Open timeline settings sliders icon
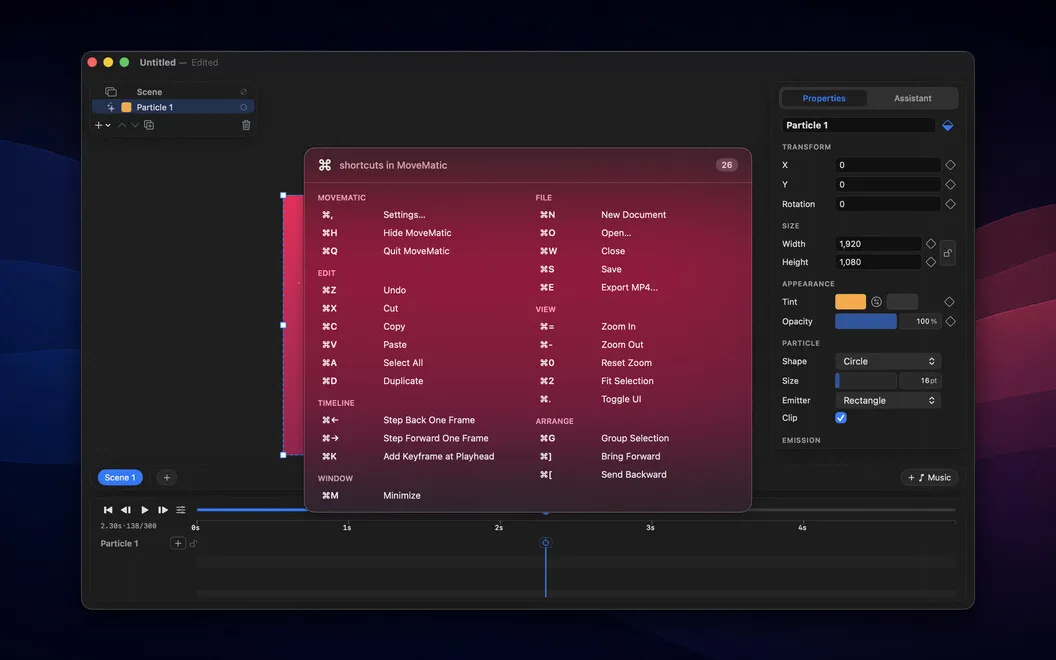This screenshot has height=660, width=1056. (180, 510)
